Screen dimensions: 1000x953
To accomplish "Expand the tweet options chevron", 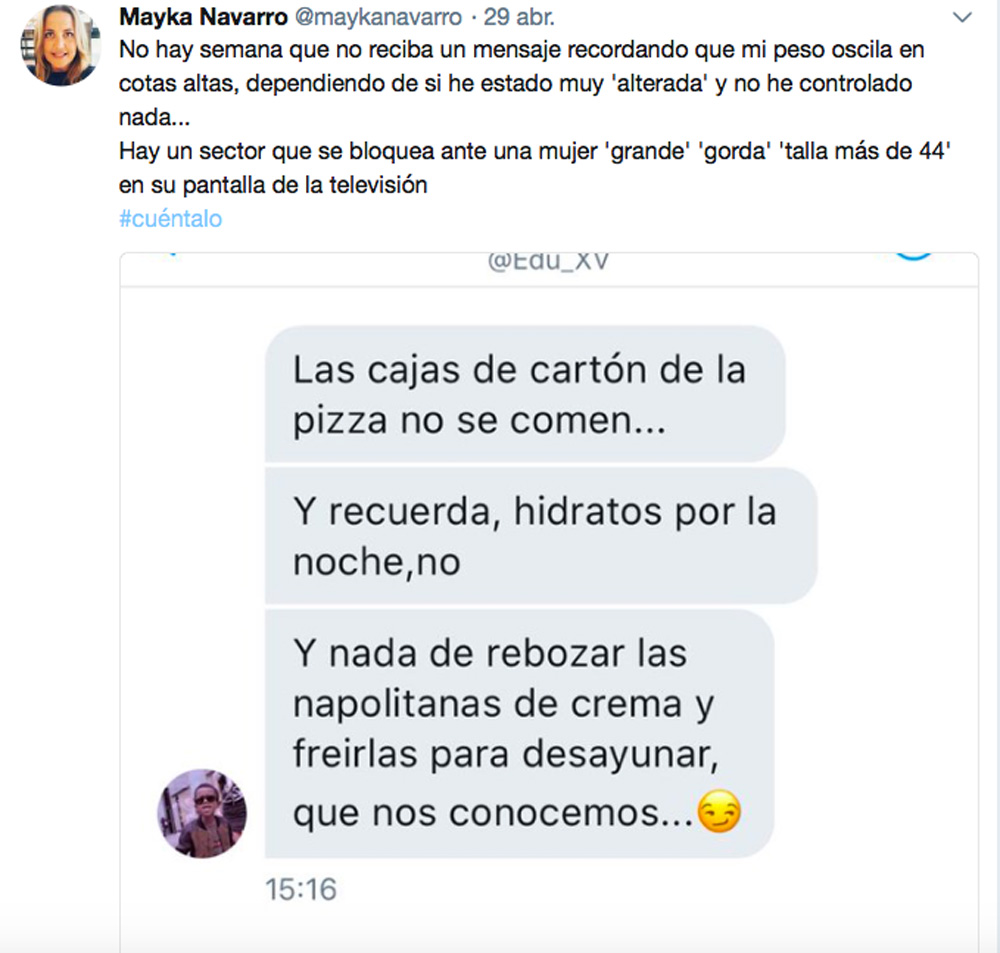I will (x=962, y=18).
